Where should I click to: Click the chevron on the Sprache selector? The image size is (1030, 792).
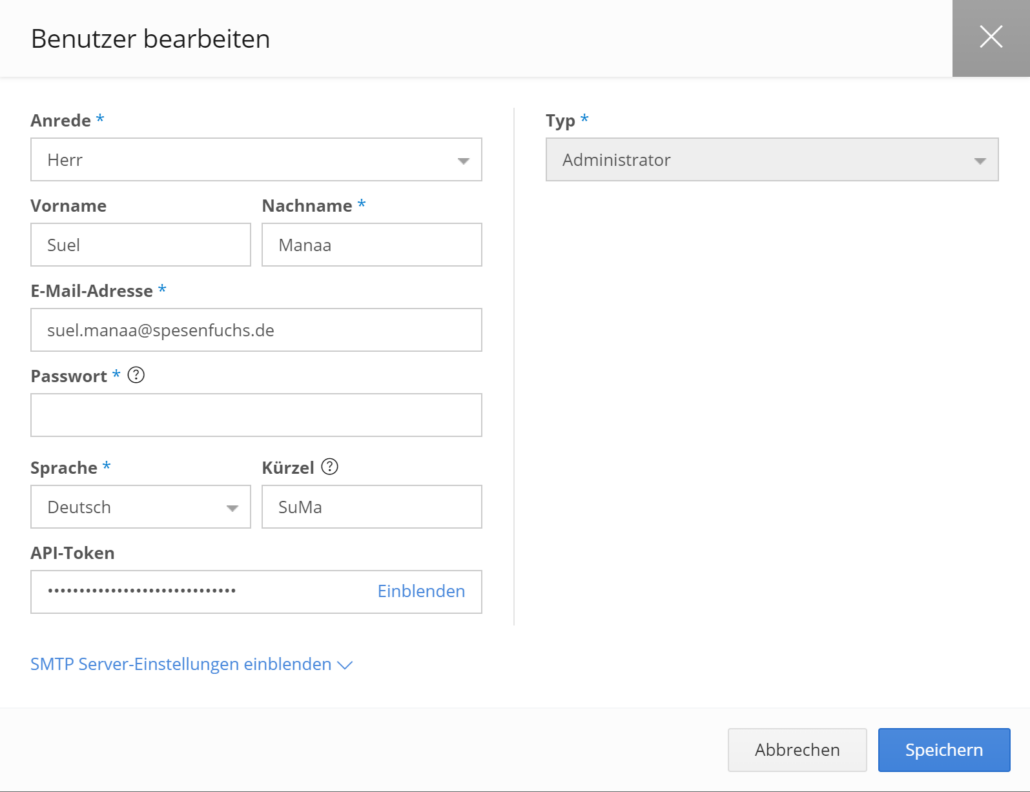[x=232, y=506]
